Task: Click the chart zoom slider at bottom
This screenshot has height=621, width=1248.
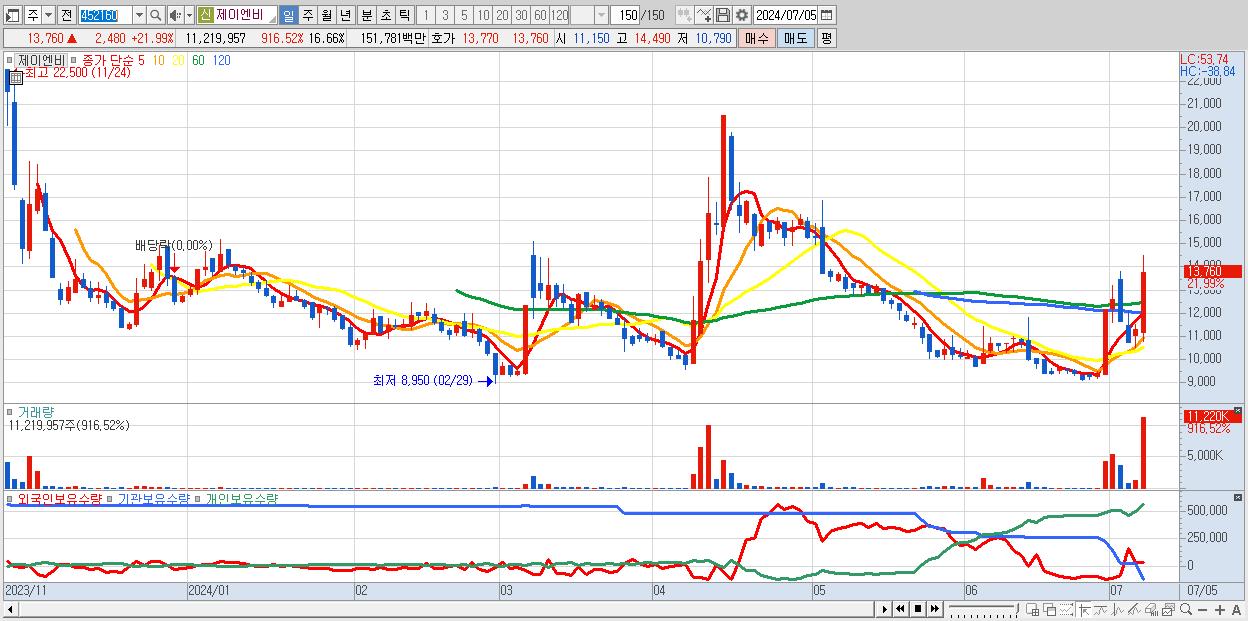Action: coord(984,609)
